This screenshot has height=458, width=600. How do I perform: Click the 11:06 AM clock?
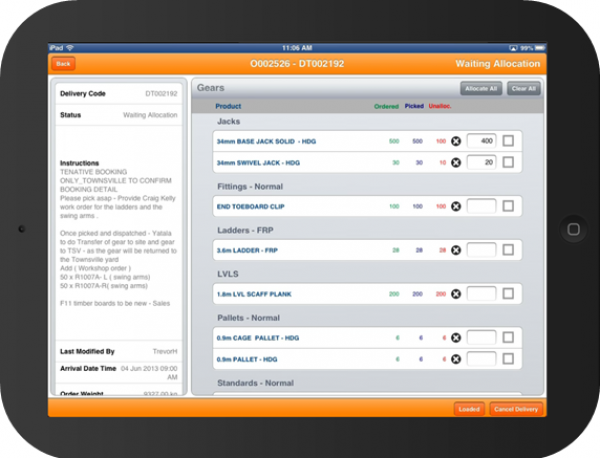[x=297, y=48]
